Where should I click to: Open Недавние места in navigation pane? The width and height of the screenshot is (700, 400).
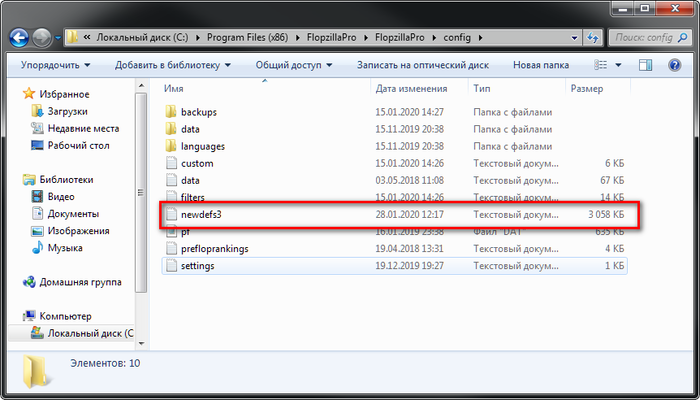click(83, 129)
